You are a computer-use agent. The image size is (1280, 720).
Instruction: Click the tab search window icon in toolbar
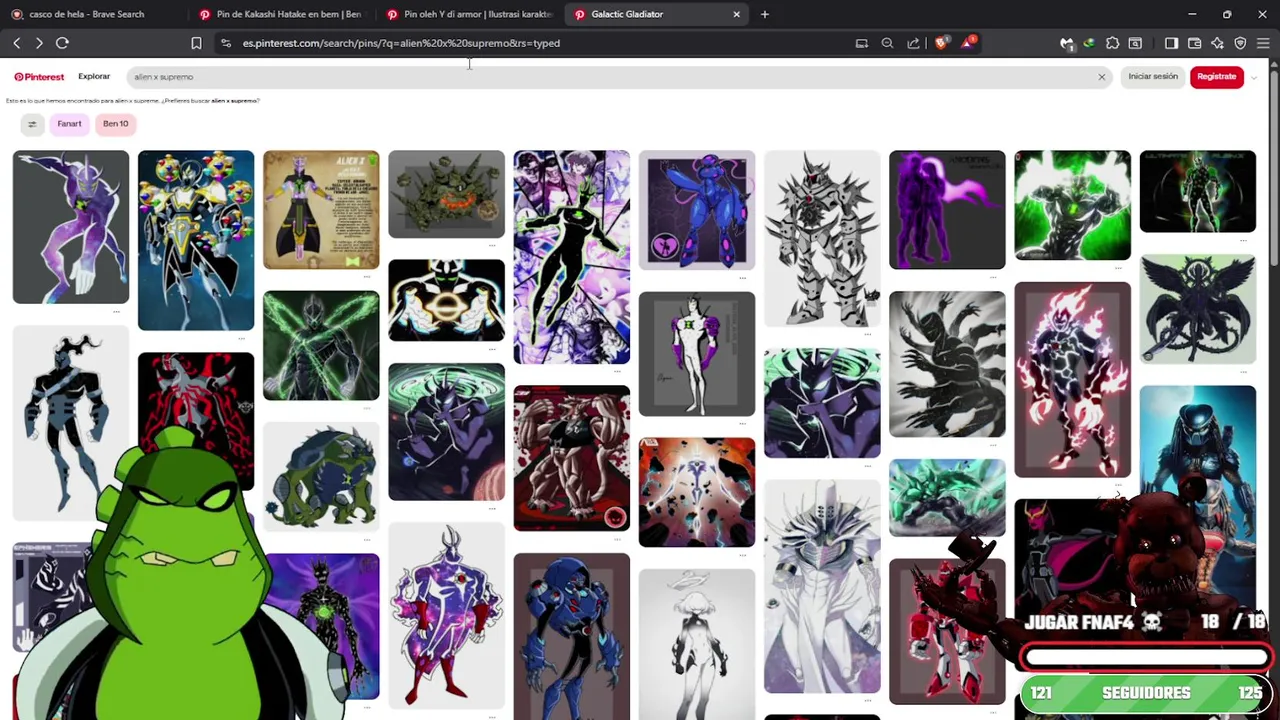coord(1135,43)
